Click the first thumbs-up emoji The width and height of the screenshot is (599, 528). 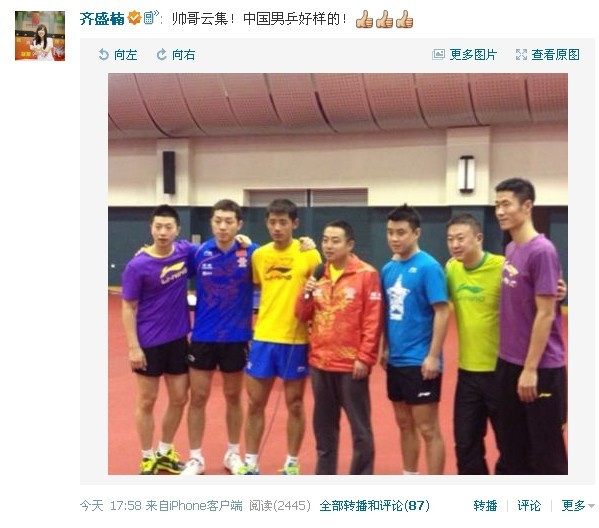click(364, 19)
